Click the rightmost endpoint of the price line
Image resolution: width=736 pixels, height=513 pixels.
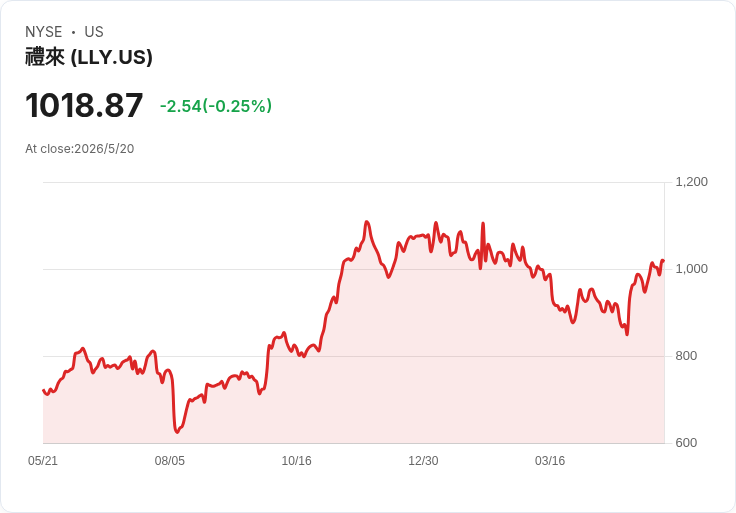pyautogui.click(x=663, y=260)
